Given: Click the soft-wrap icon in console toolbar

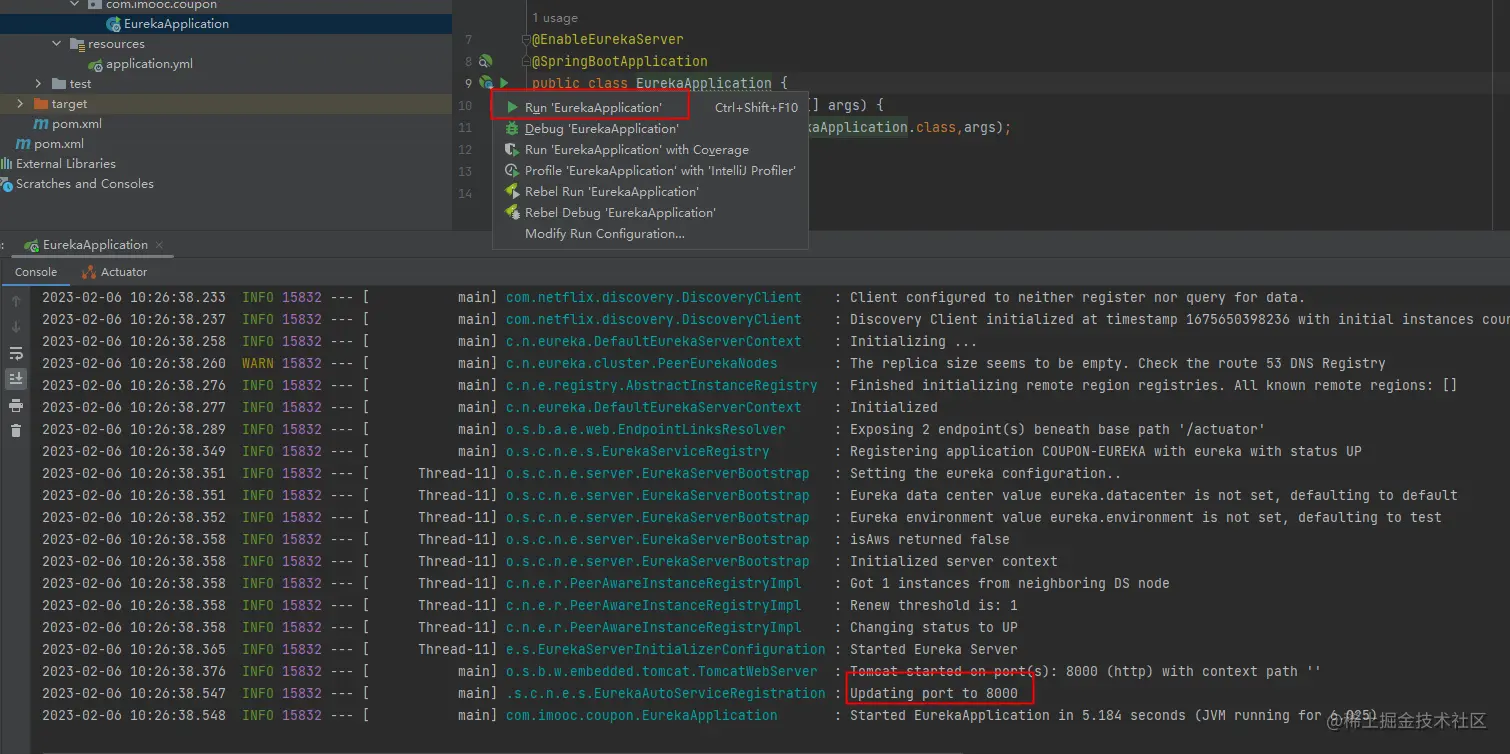Looking at the screenshot, I should coord(16,353).
